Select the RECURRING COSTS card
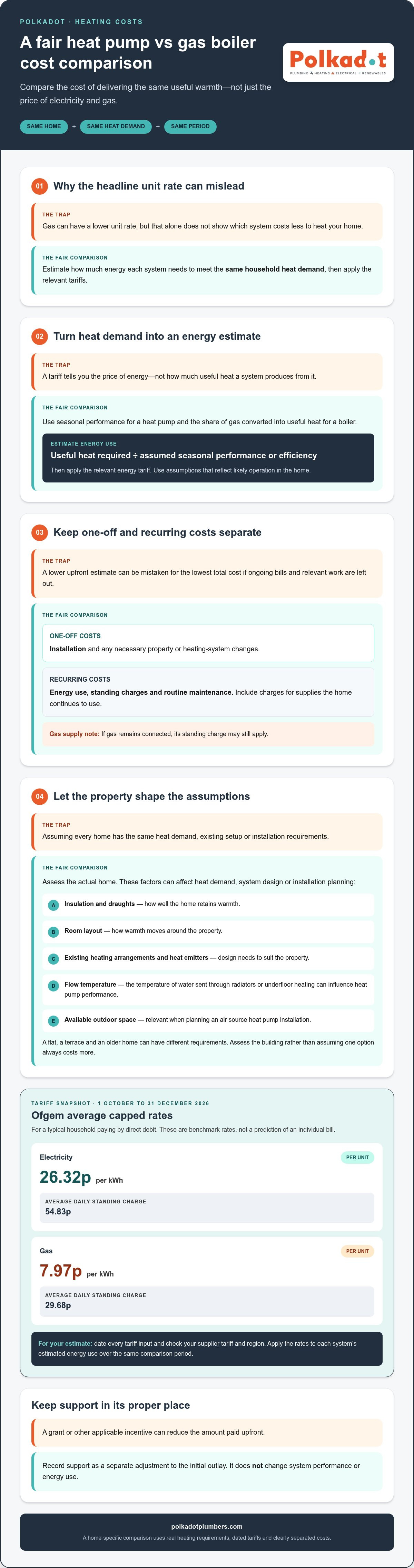Image resolution: width=414 pixels, height=1568 pixels. tap(208, 692)
